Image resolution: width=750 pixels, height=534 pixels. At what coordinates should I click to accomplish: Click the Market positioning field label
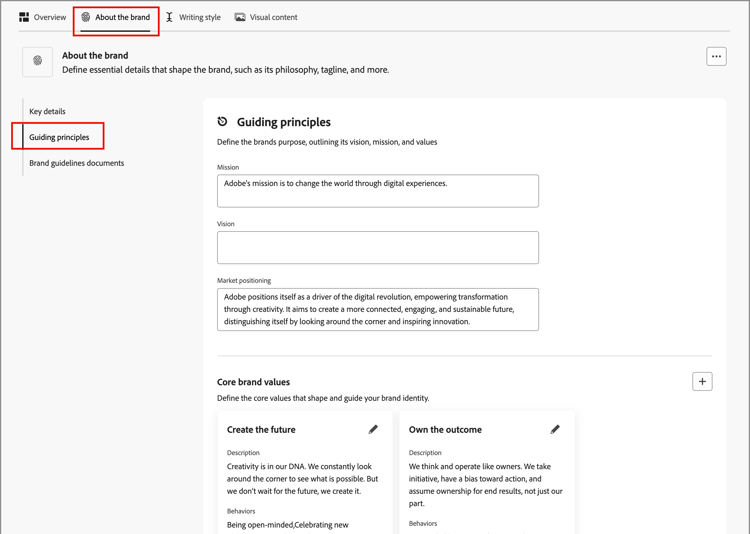click(x=244, y=280)
